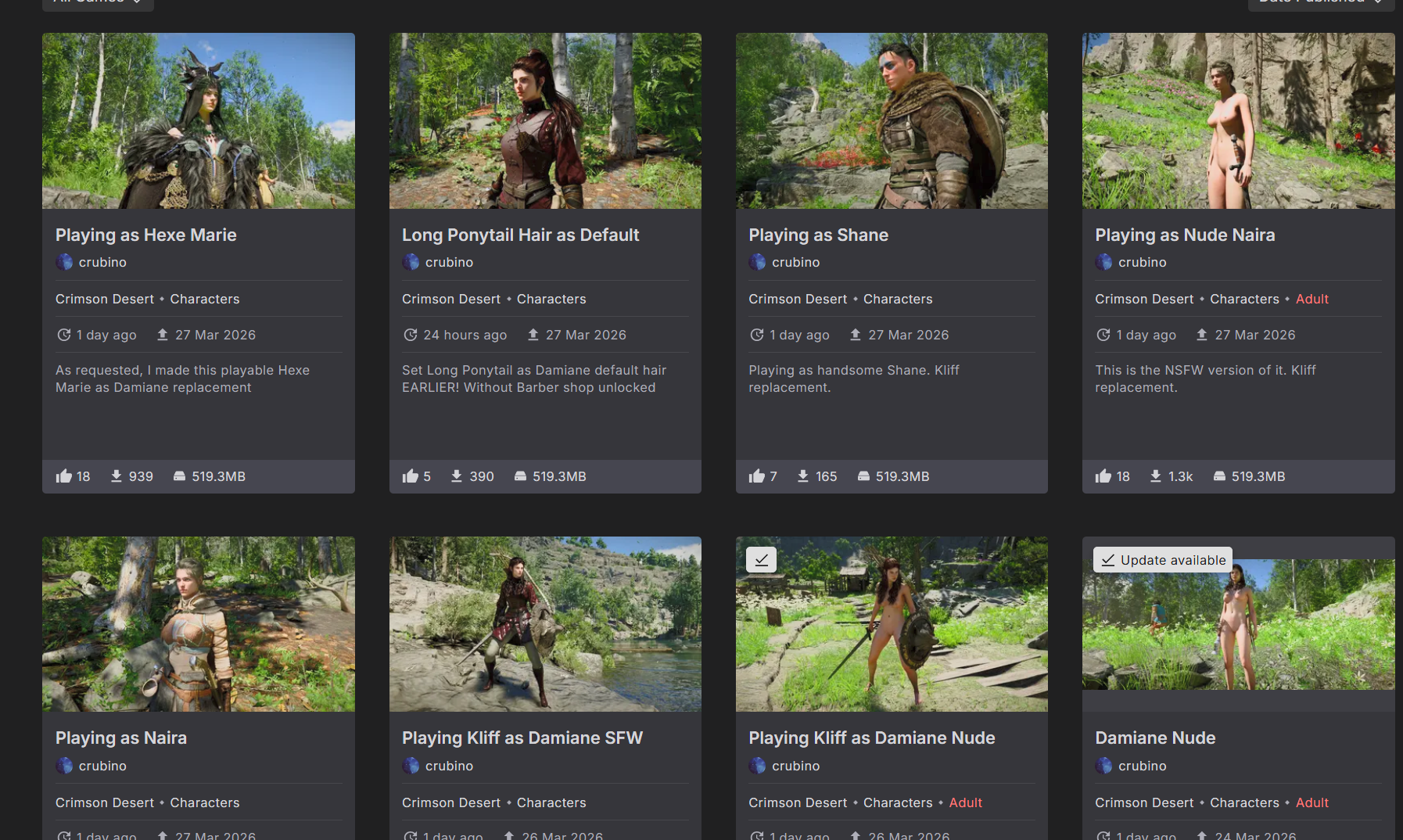Click the download icon on Playing as Hexe Marie

click(117, 476)
